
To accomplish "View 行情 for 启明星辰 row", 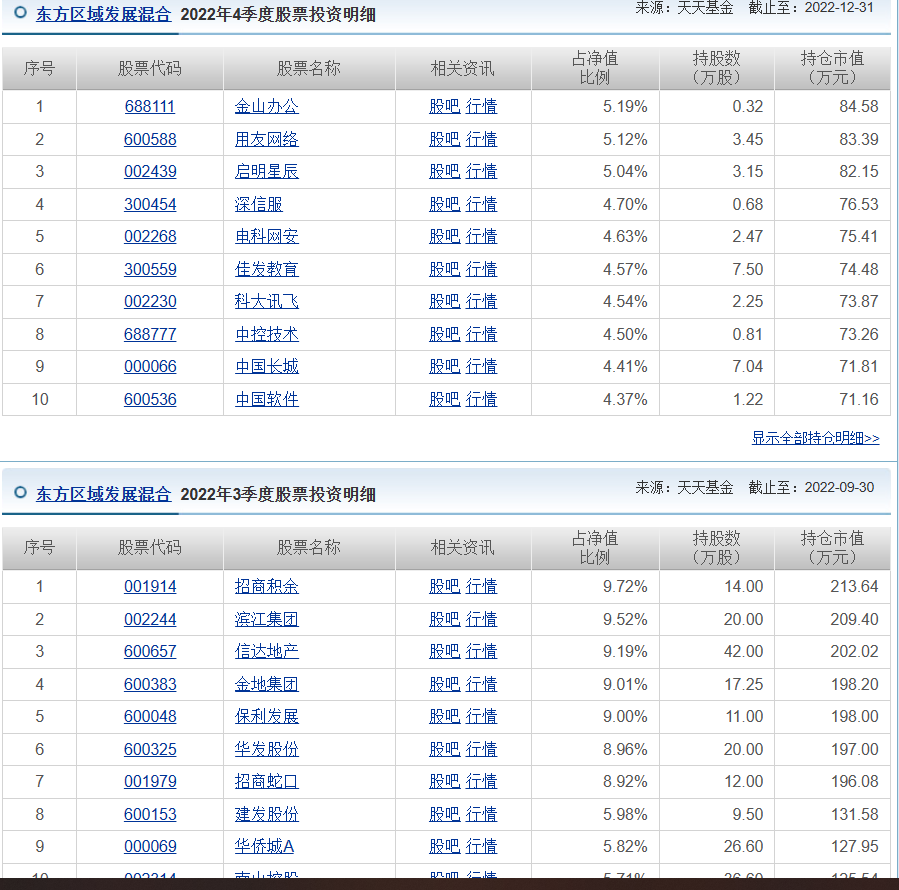I will [481, 171].
